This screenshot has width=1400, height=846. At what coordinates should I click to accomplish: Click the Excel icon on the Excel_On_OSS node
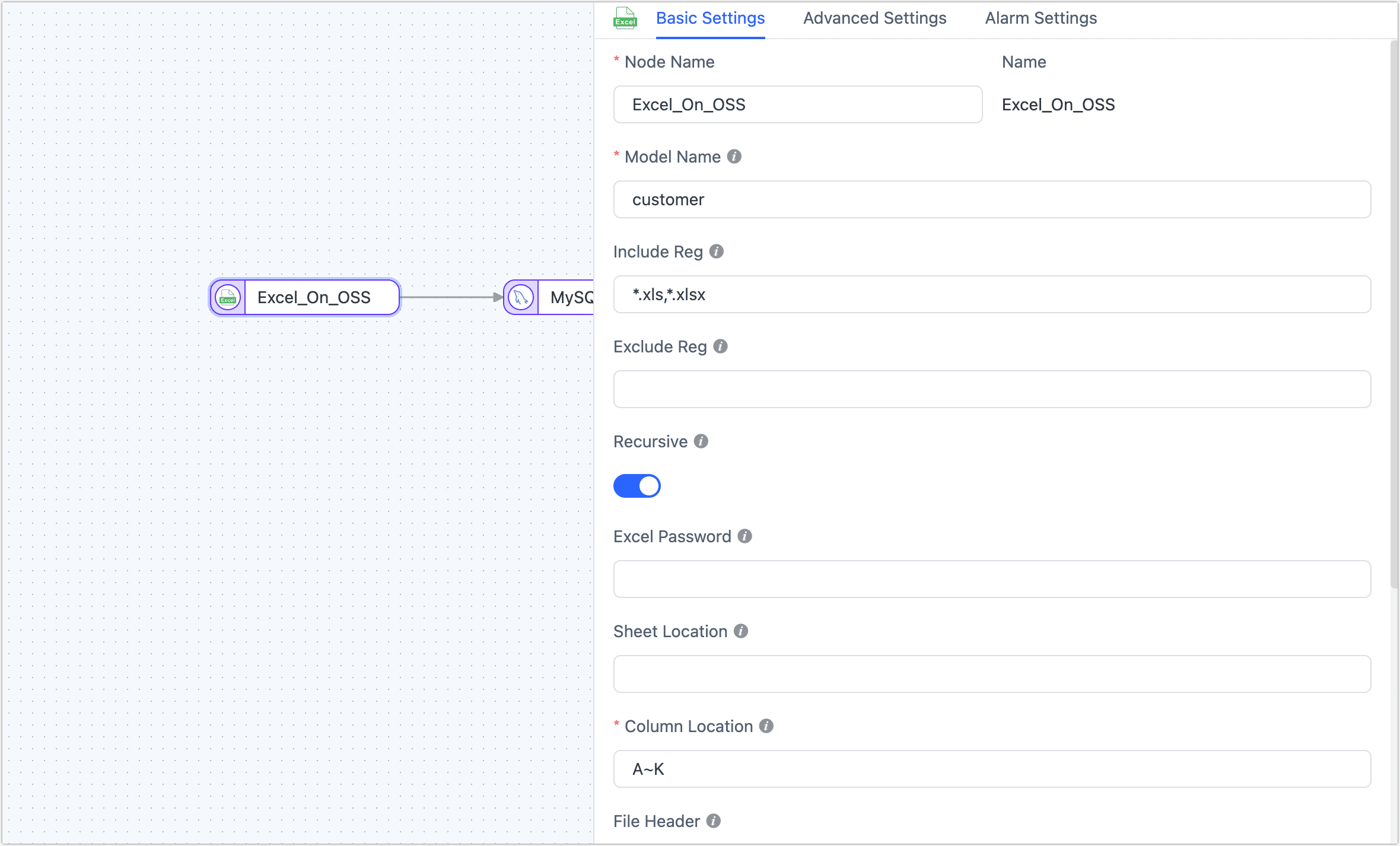pos(228,297)
